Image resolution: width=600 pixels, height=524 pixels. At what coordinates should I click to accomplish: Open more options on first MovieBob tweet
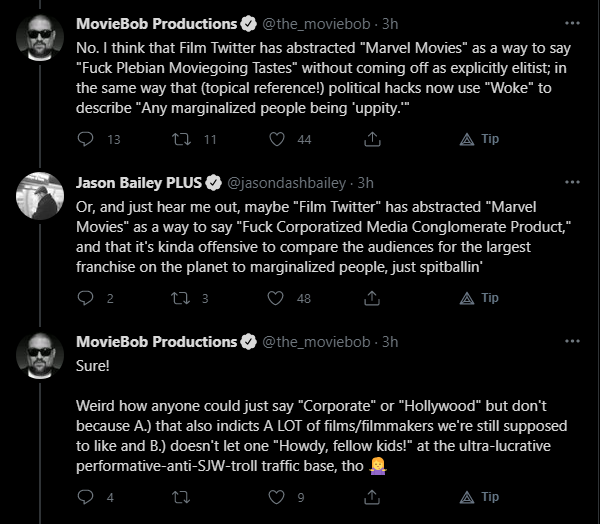tap(572, 23)
